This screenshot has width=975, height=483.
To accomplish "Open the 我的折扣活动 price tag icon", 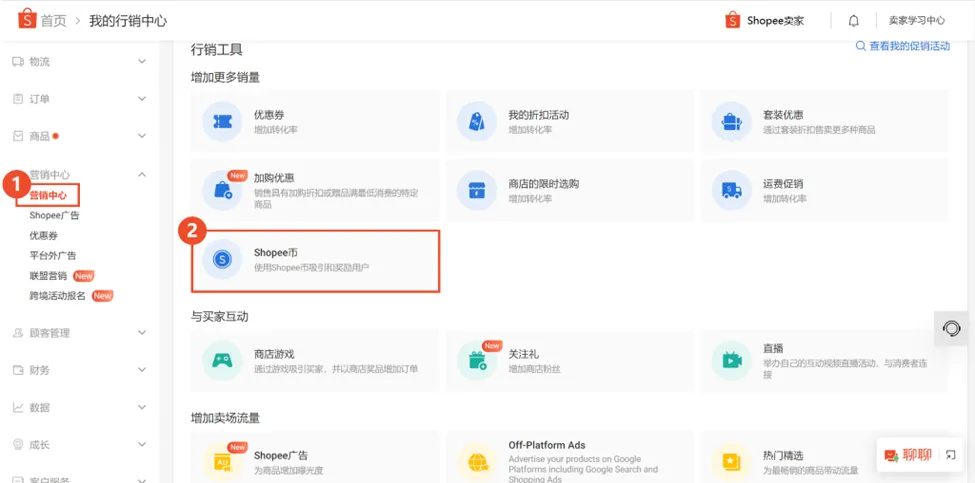I will point(477,121).
